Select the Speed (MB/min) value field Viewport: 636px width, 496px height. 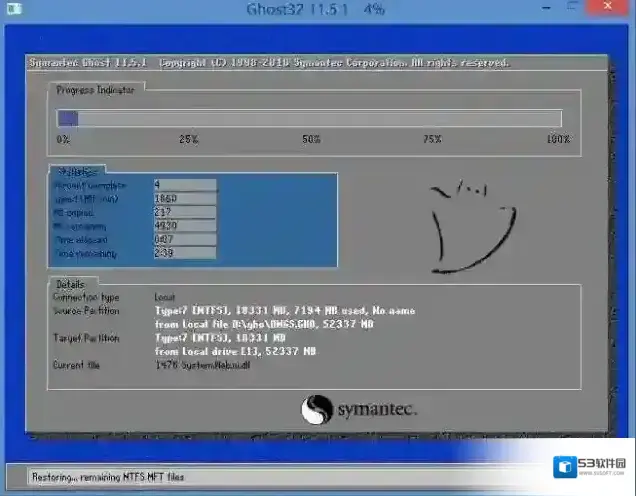(184, 198)
